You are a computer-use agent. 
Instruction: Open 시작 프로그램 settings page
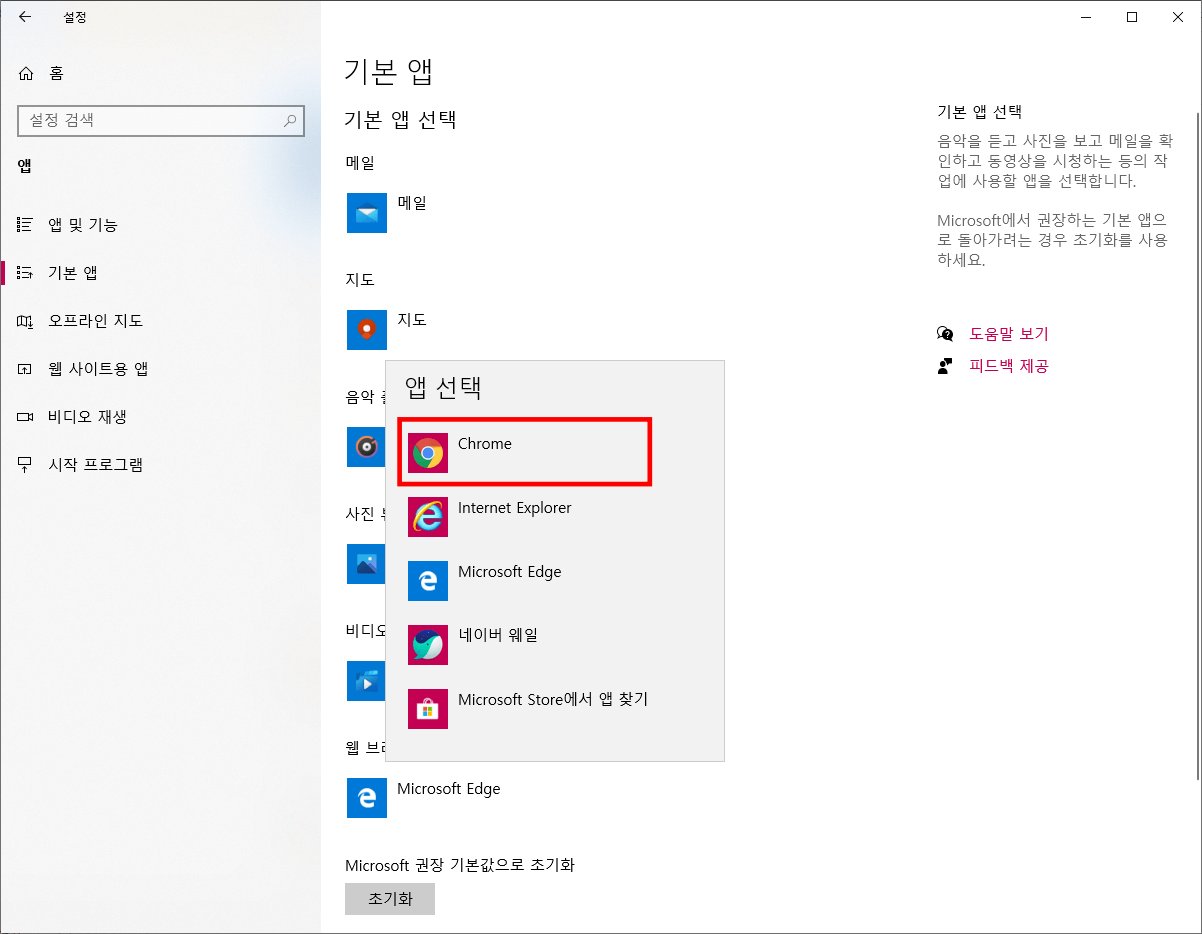click(x=160, y=465)
